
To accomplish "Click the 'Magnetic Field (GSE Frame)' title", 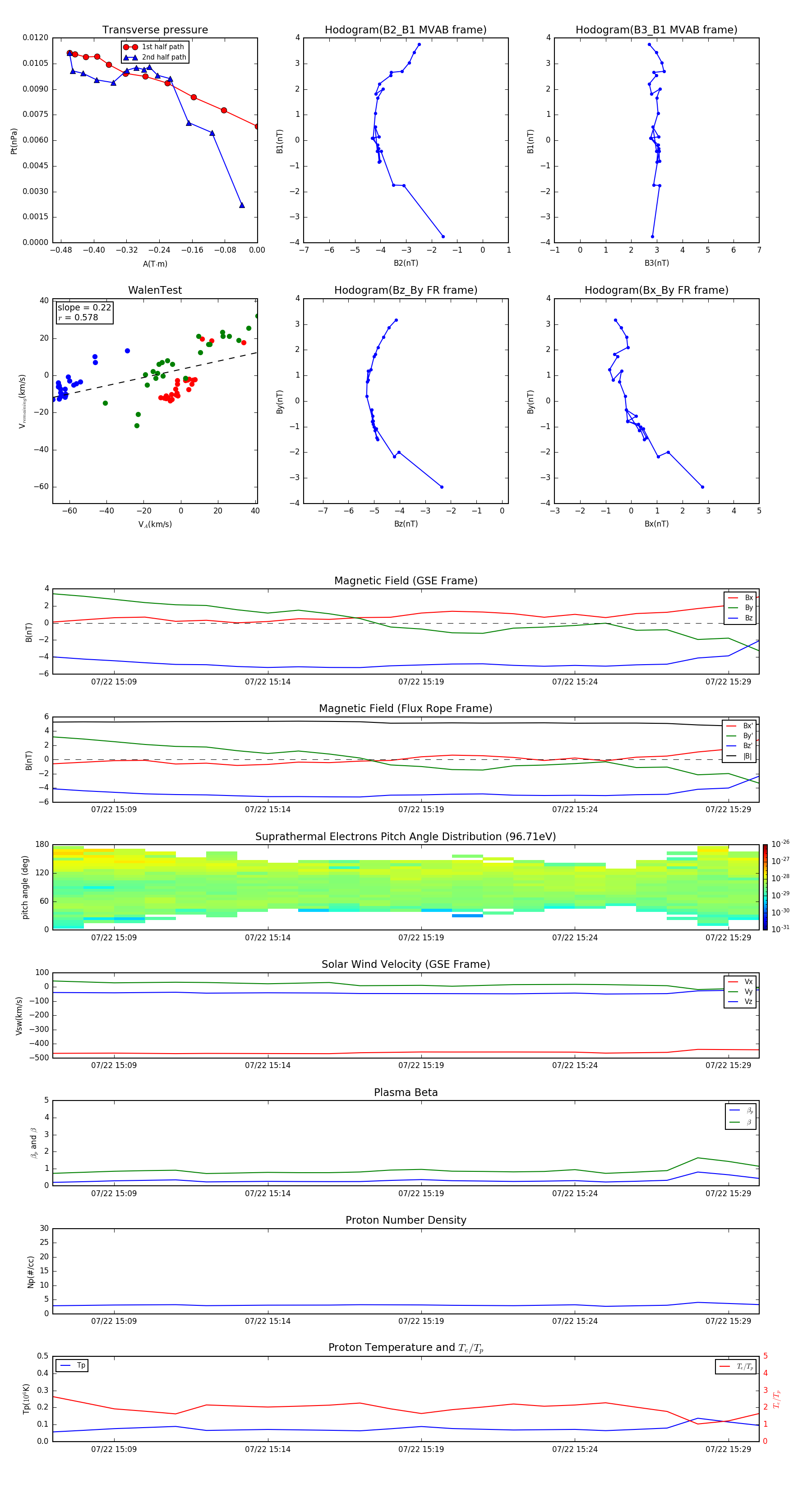I will [x=406, y=581].
